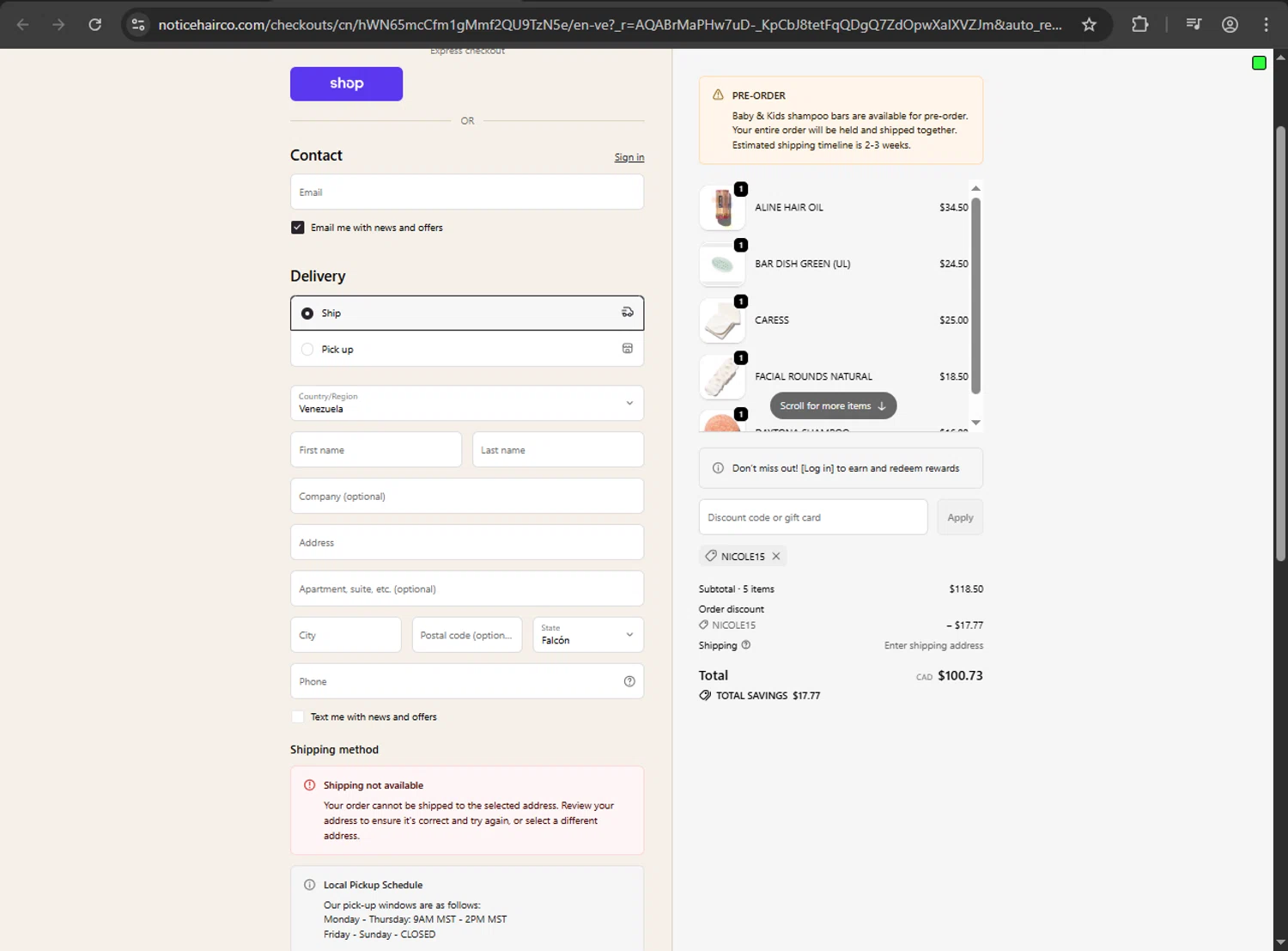
Task: Click the Facial Rounds Natural thumbnail
Action: click(722, 376)
